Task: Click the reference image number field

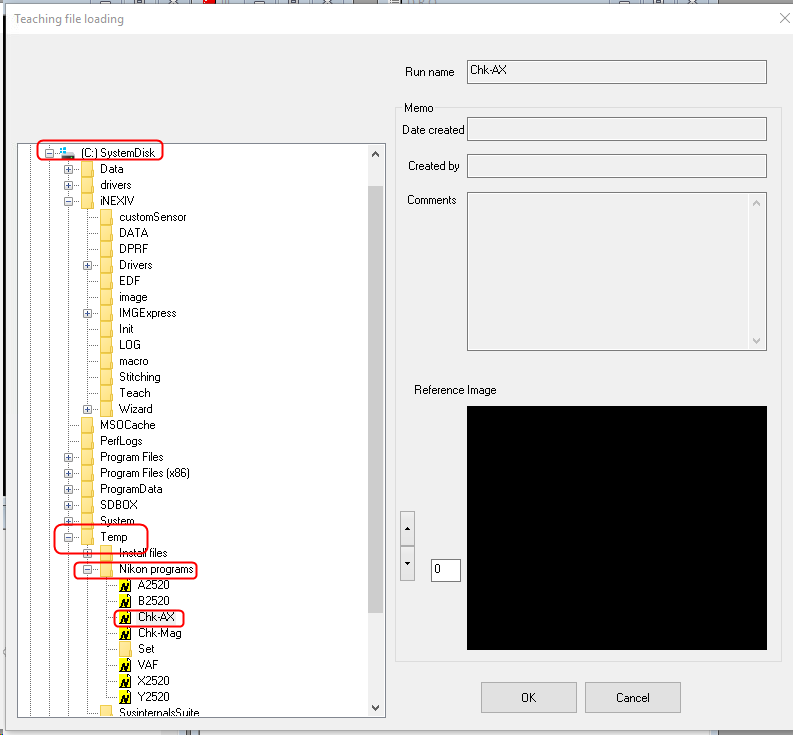Action: point(446,570)
